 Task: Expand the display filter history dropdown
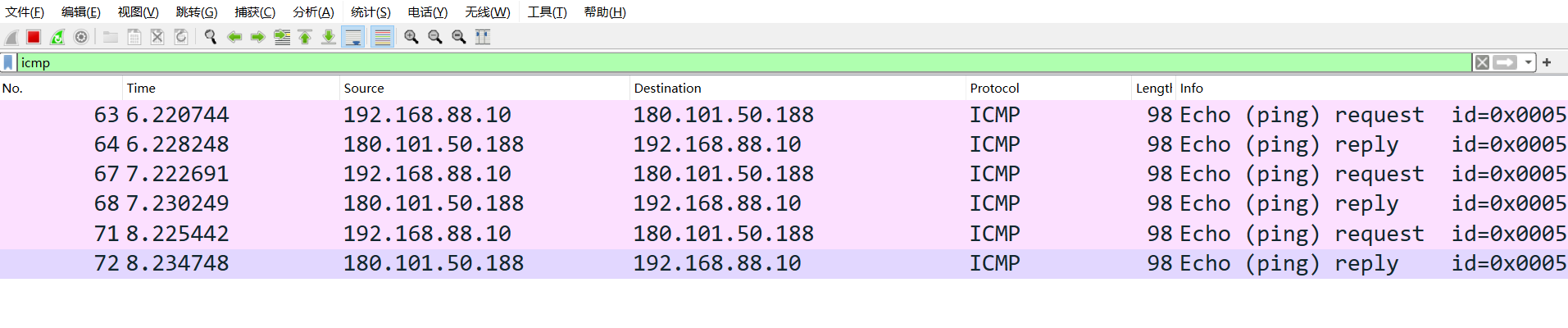1529,62
